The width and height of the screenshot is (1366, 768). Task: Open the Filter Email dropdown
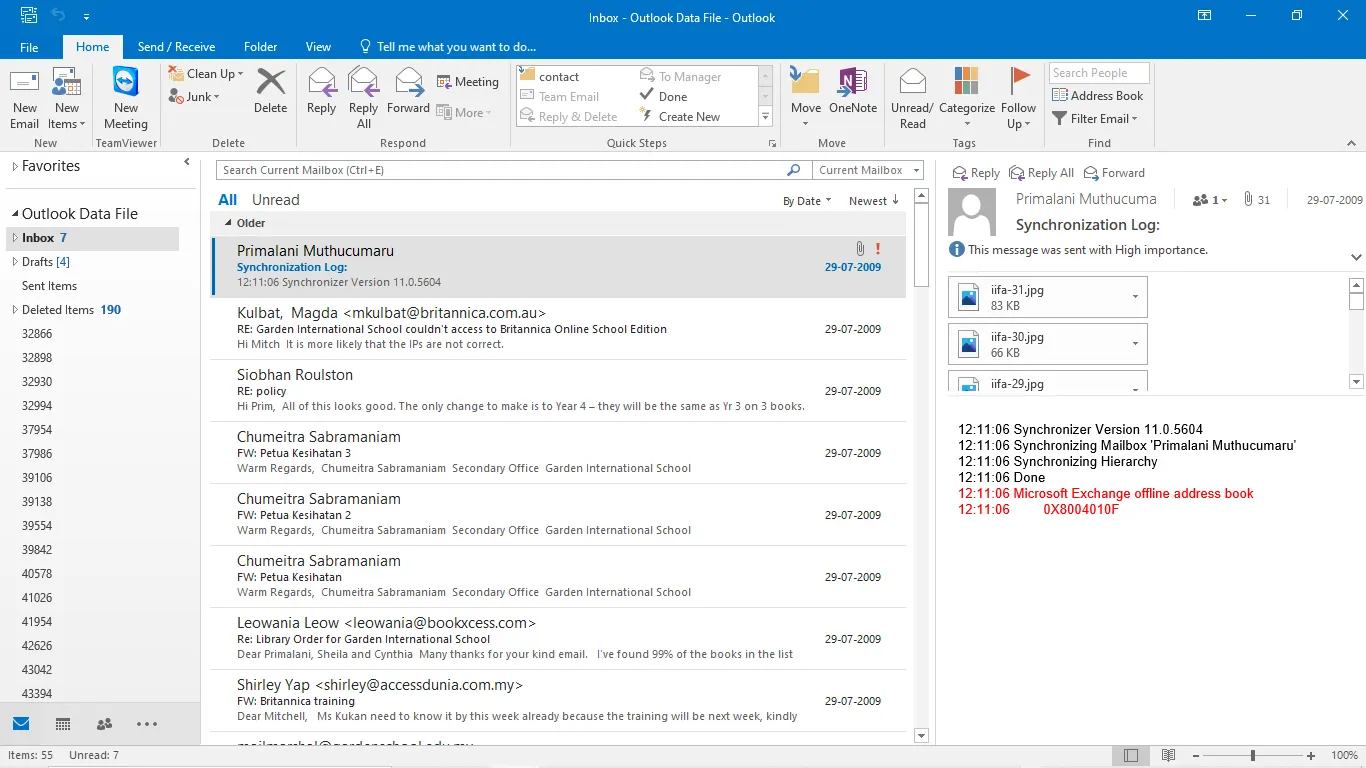coord(1096,118)
